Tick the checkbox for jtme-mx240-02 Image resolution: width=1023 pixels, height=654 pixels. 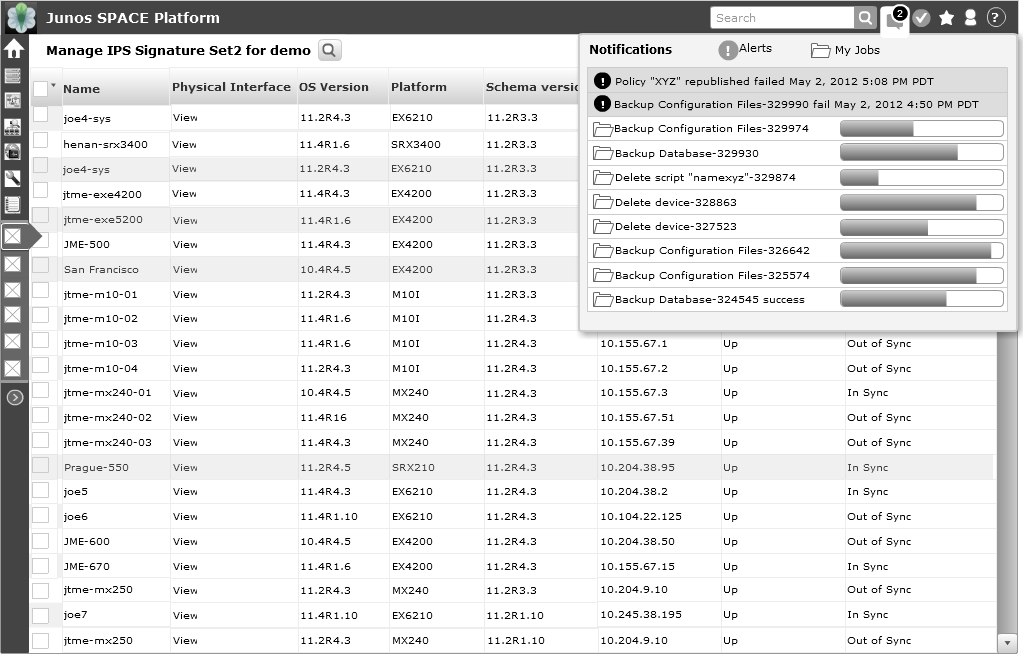click(40, 414)
